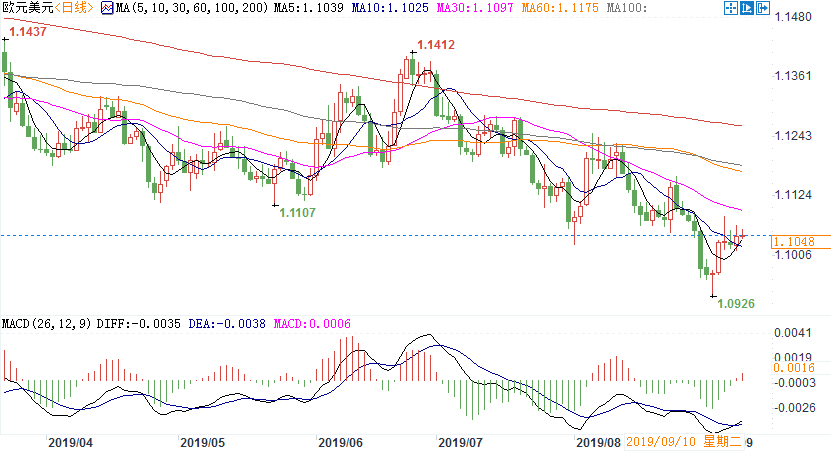Click the 2019/06 date on the time axis

338,441
